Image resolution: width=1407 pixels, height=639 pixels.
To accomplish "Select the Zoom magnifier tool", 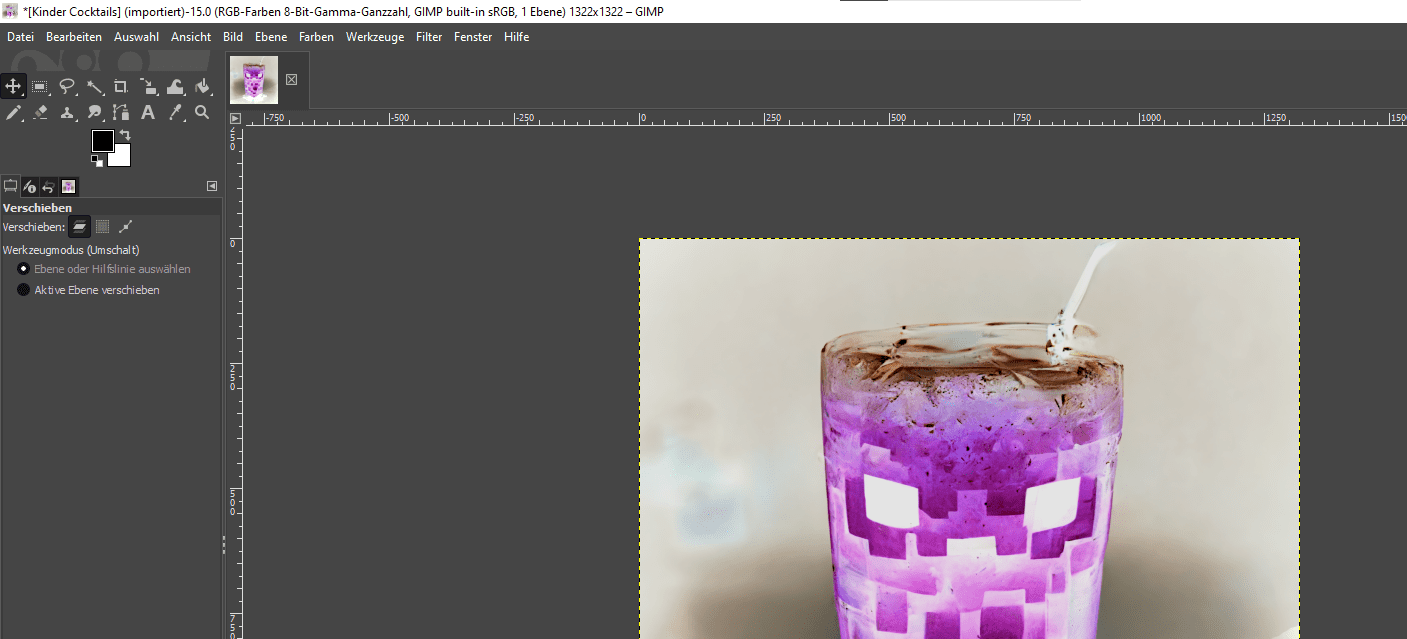I will point(202,113).
